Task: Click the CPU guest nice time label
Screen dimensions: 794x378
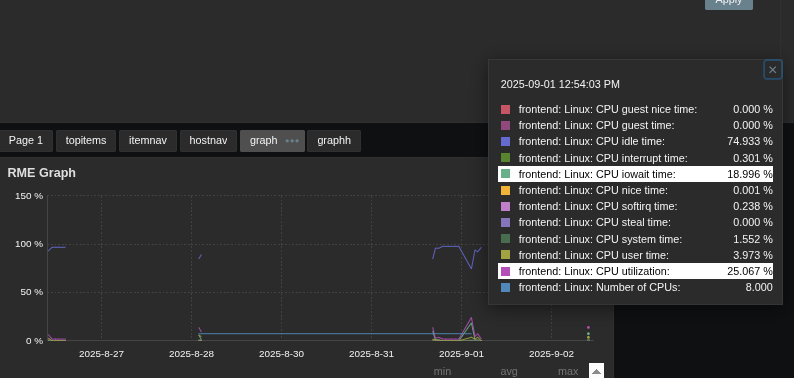Action: tap(608, 109)
